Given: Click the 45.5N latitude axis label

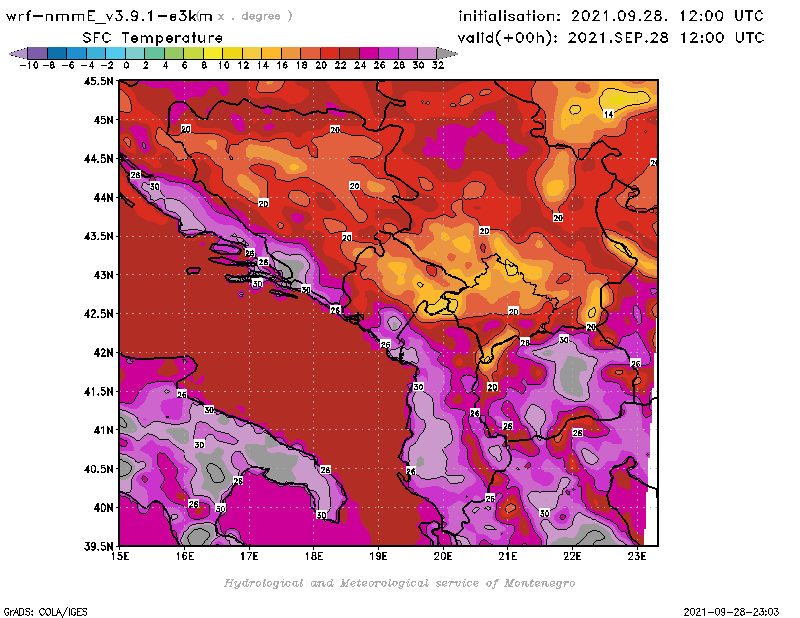Looking at the screenshot, I should point(98,81).
